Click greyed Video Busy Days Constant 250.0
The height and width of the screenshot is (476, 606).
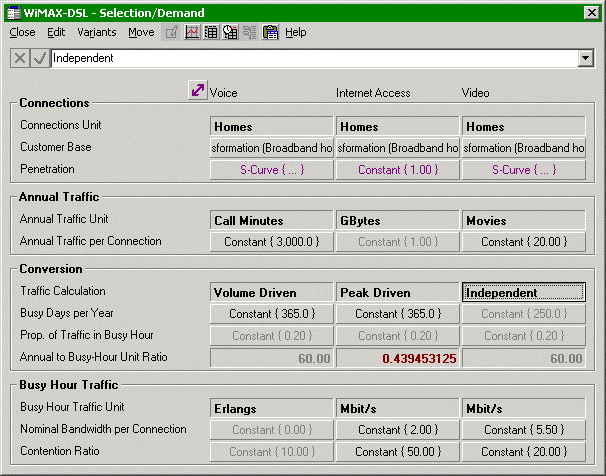click(x=524, y=314)
